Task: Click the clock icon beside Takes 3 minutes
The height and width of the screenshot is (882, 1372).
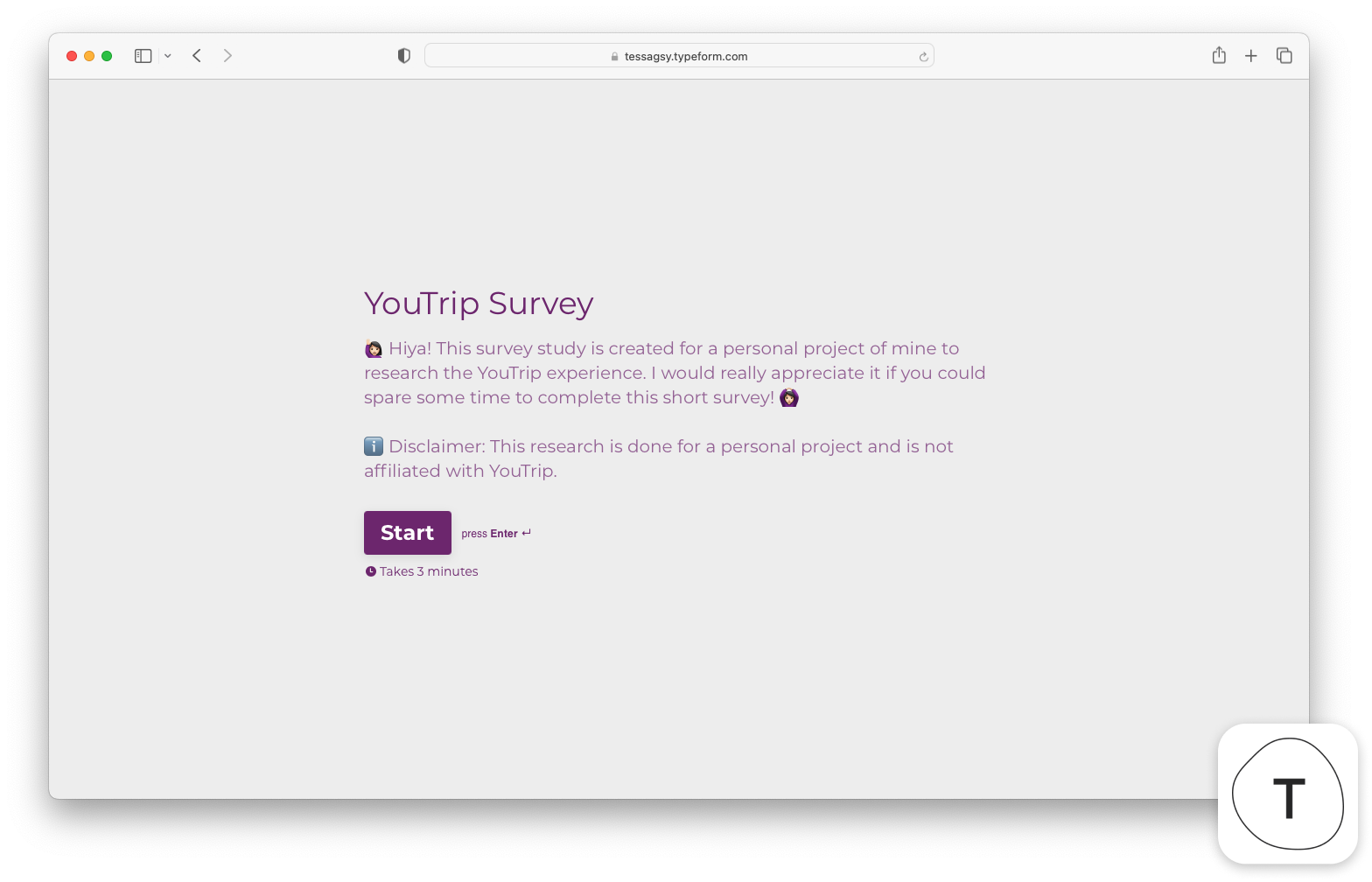Action: (x=370, y=570)
